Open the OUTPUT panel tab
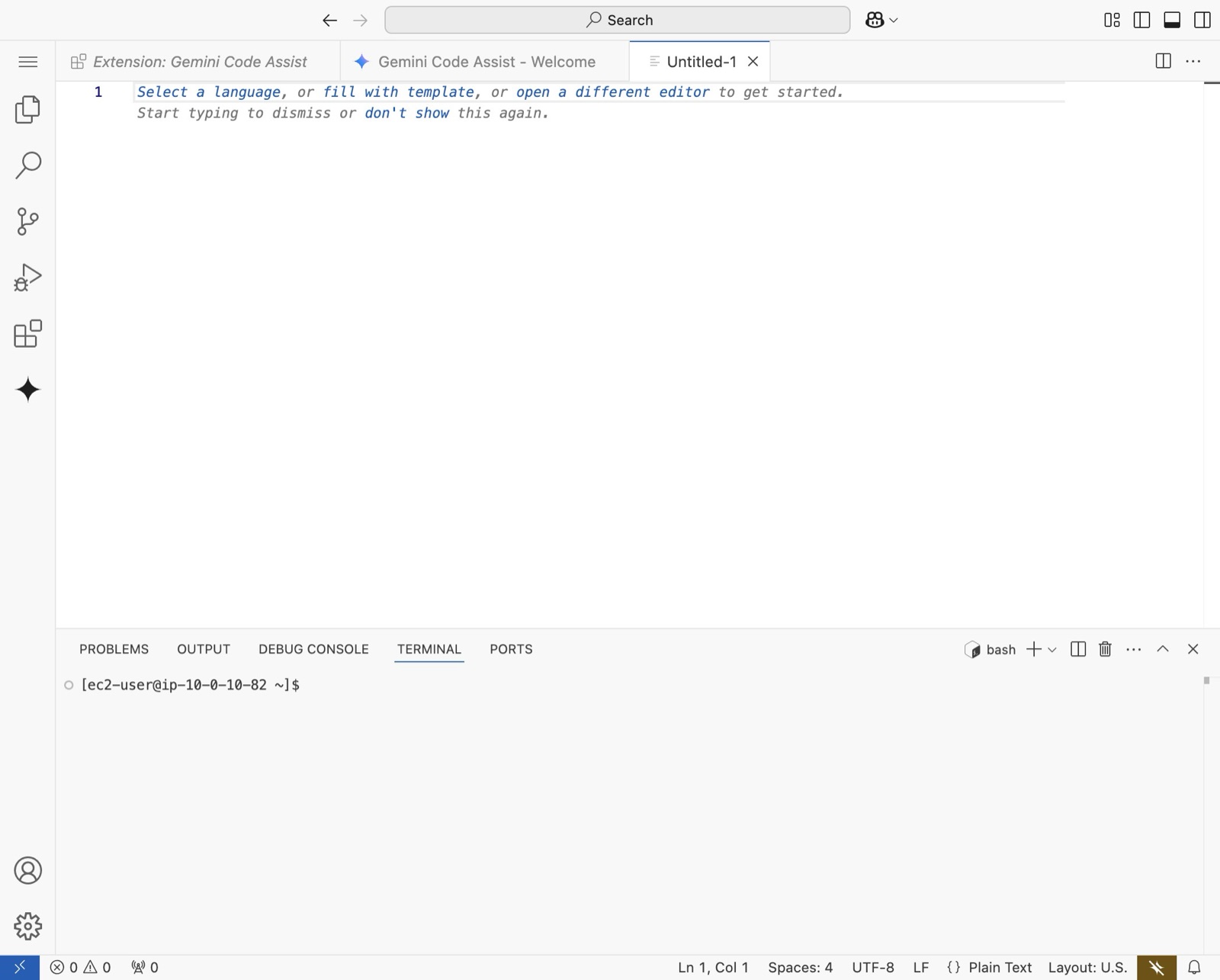This screenshot has height=980, width=1220. click(204, 649)
